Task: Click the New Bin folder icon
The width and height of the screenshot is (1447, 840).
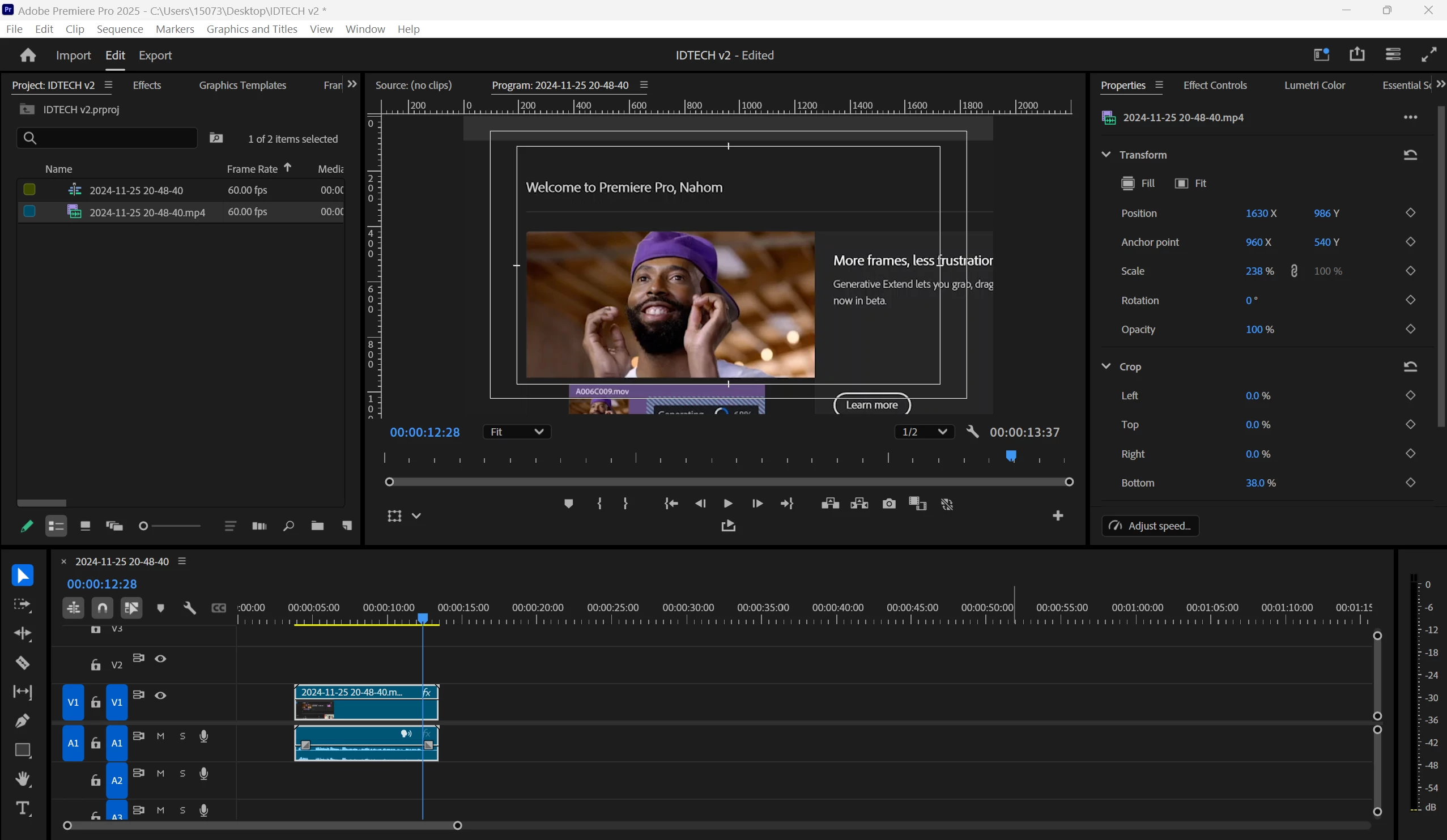Action: coord(317,526)
